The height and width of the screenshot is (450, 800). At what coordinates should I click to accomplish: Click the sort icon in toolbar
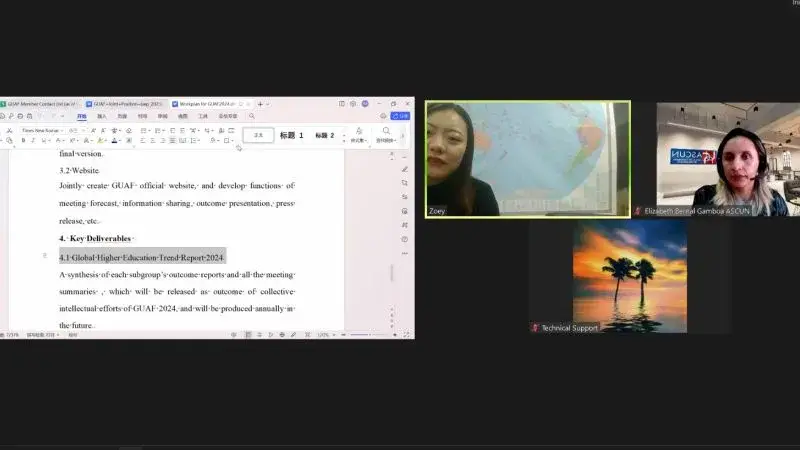tap(221, 131)
